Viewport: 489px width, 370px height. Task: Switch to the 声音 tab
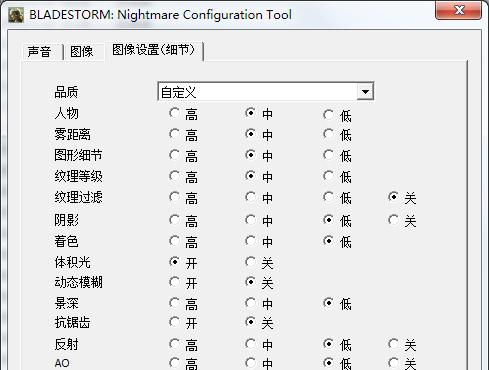click(x=39, y=52)
